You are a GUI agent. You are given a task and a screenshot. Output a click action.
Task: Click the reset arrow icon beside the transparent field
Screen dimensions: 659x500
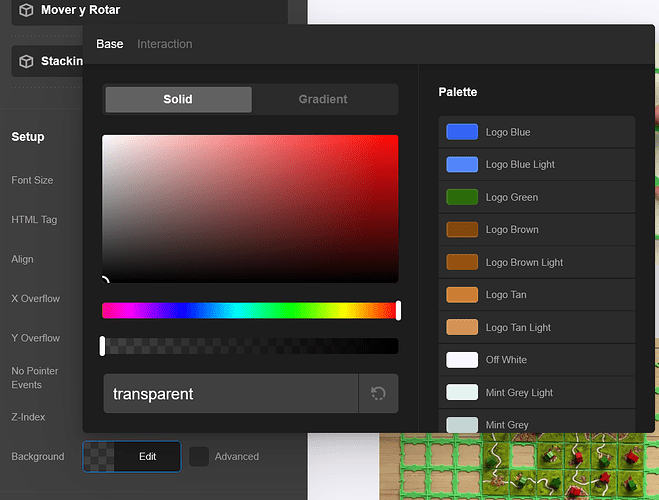(x=378, y=394)
